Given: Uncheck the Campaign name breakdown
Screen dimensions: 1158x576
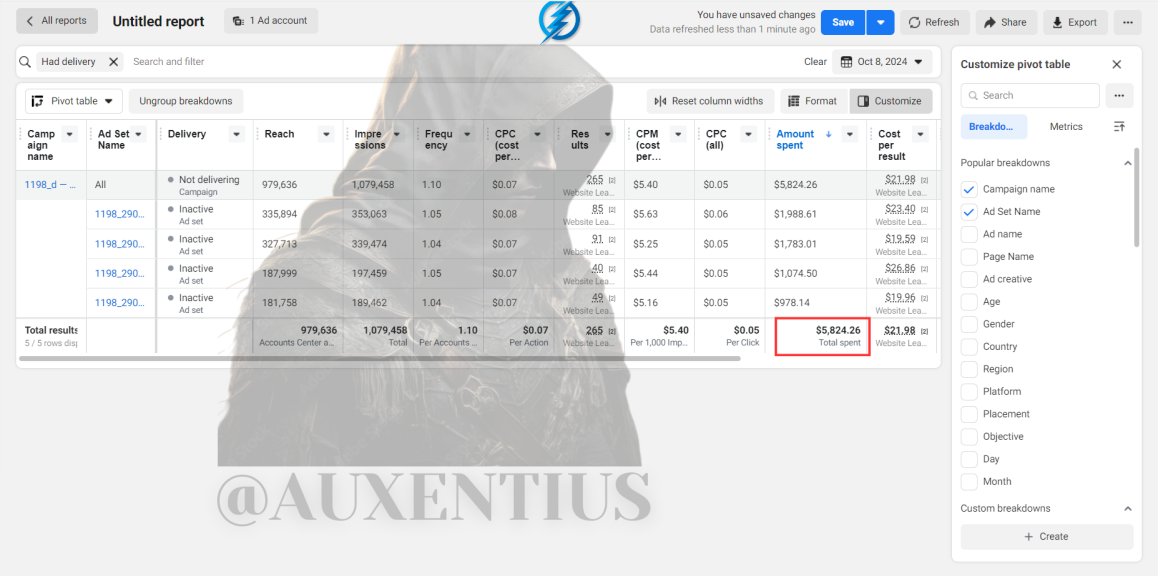Looking at the screenshot, I should pyautogui.click(x=969, y=189).
